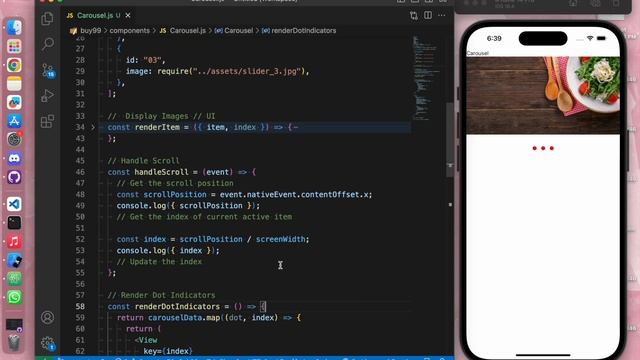
Task: Click the first red dot indicator in simulator
Action: (534, 148)
